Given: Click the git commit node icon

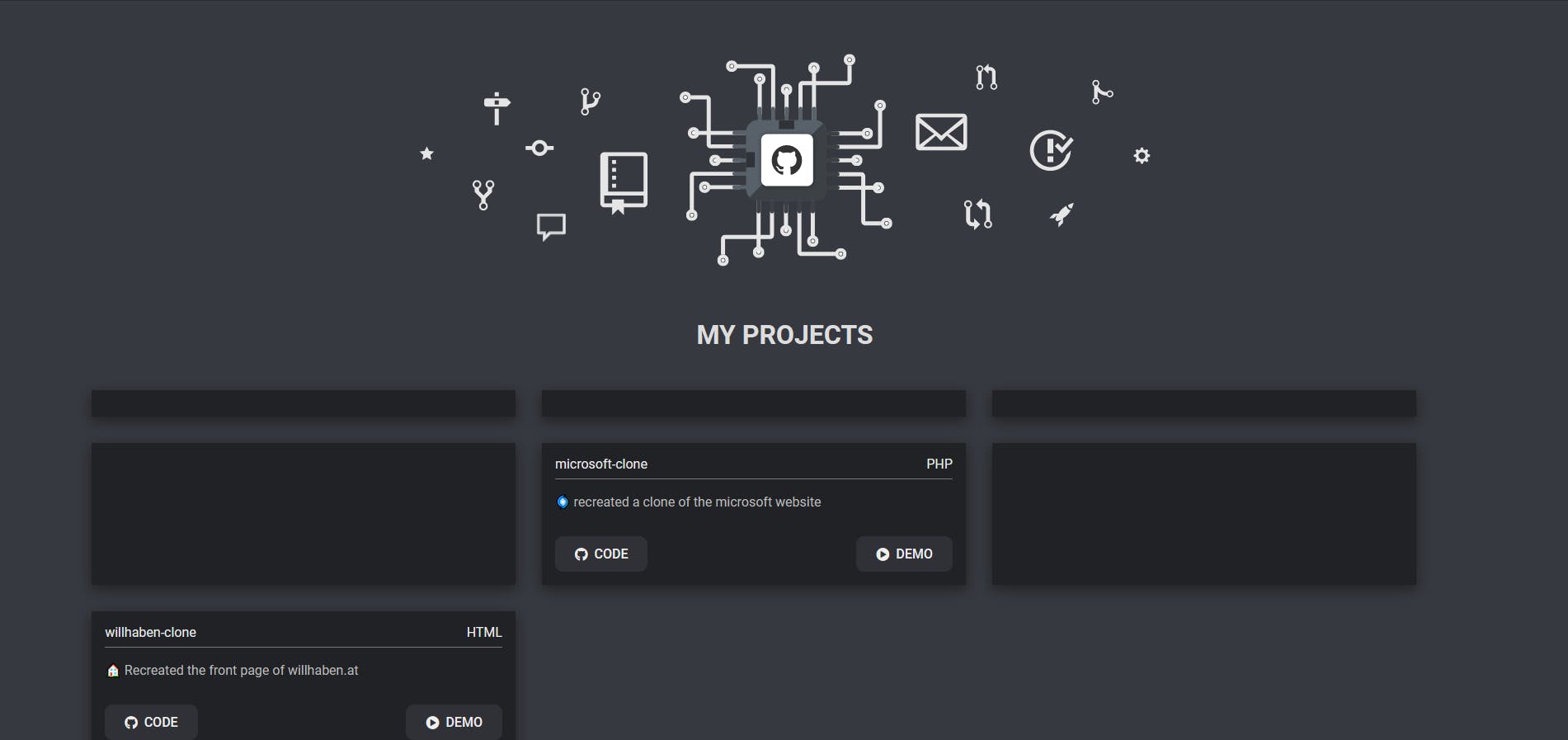Looking at the screenshot, I should 539,148.
